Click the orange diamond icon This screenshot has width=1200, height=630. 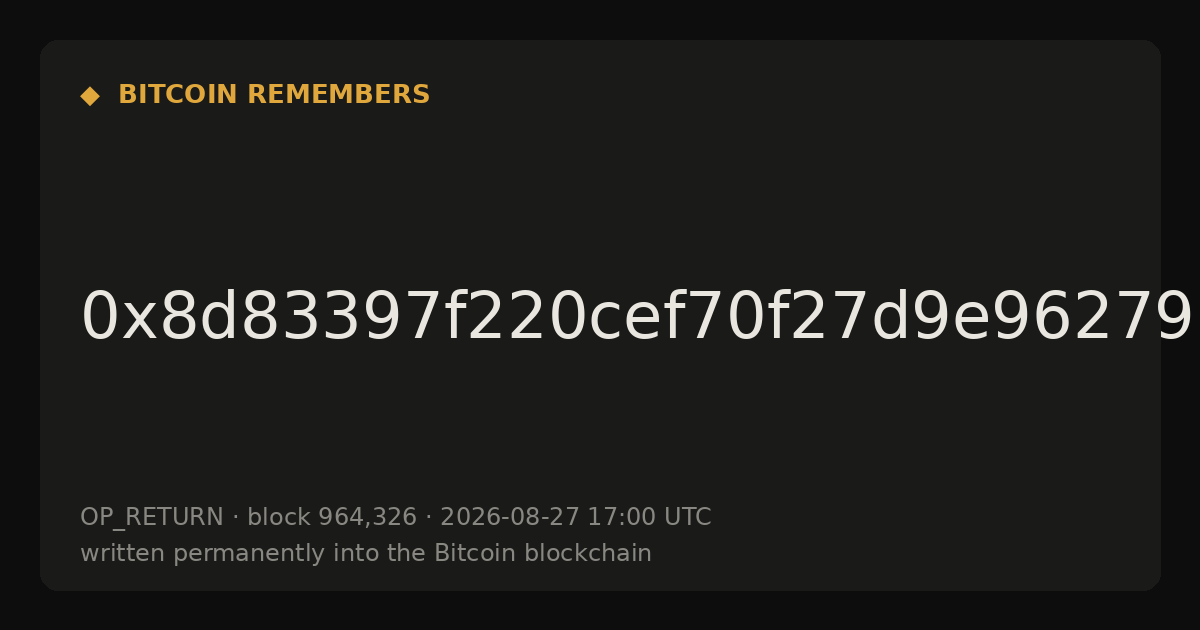point(90,96)
